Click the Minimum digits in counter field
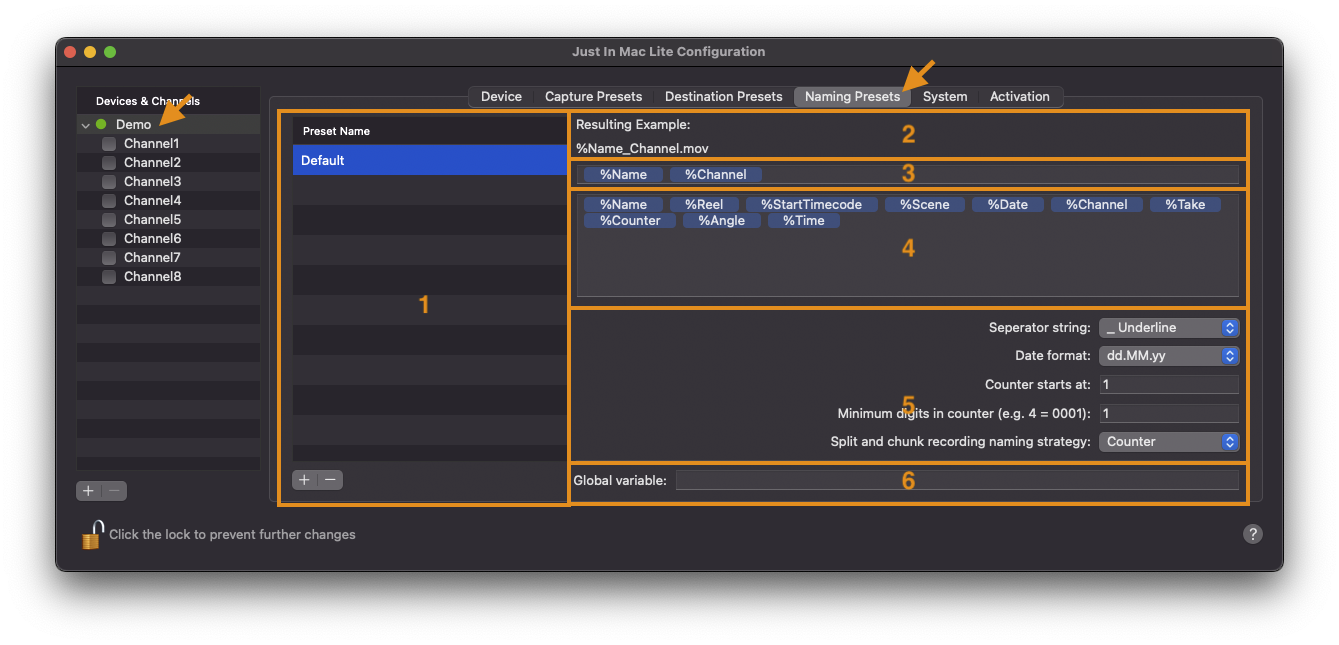Image resolution: width=1339 pixels, height=645 pixels. [x=1169, y=414]
